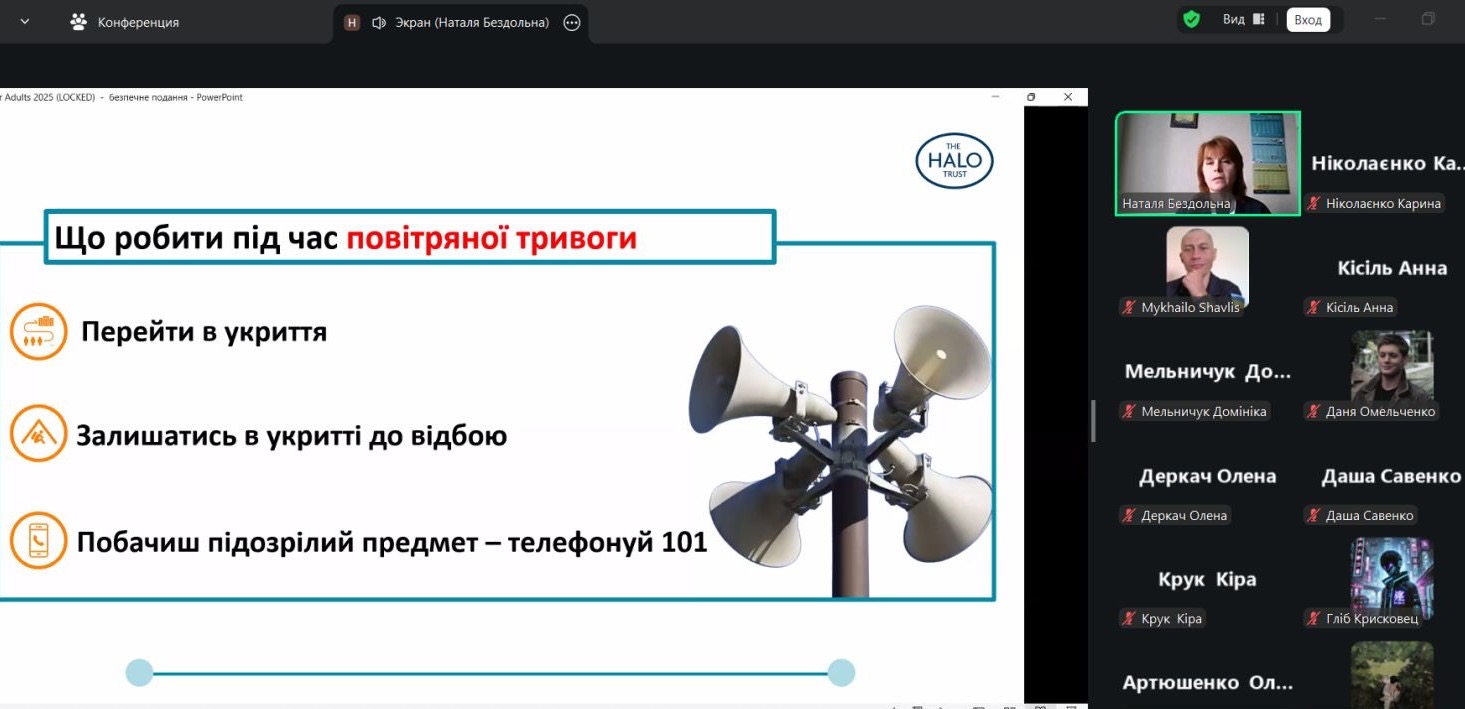1465x709 pixels.
Task: Click the left circle marker on slide timeline
Action: 139,673
